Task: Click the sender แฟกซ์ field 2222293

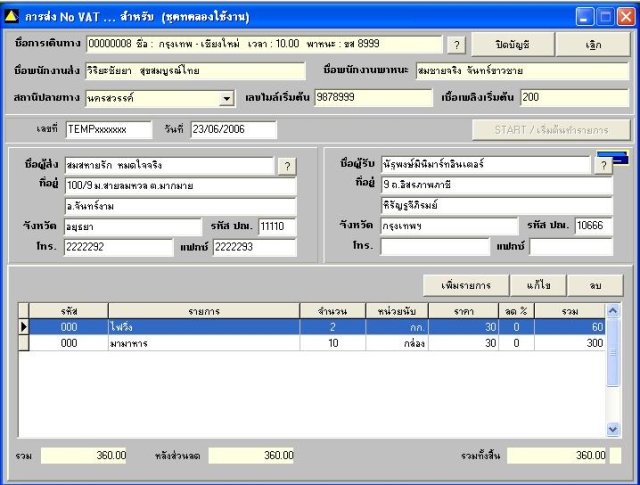Action: click(255, 247)
